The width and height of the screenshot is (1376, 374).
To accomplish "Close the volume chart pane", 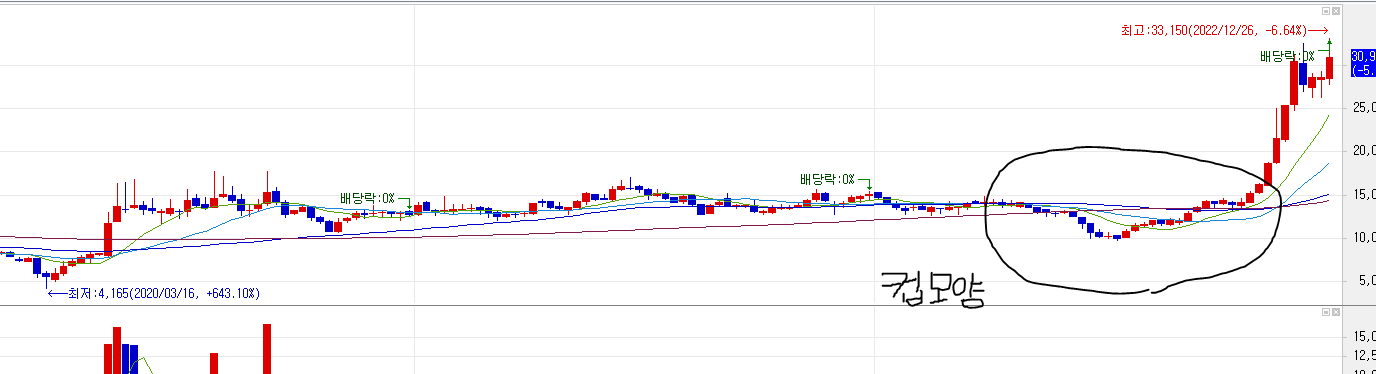I will click(x=1336, y=313).
